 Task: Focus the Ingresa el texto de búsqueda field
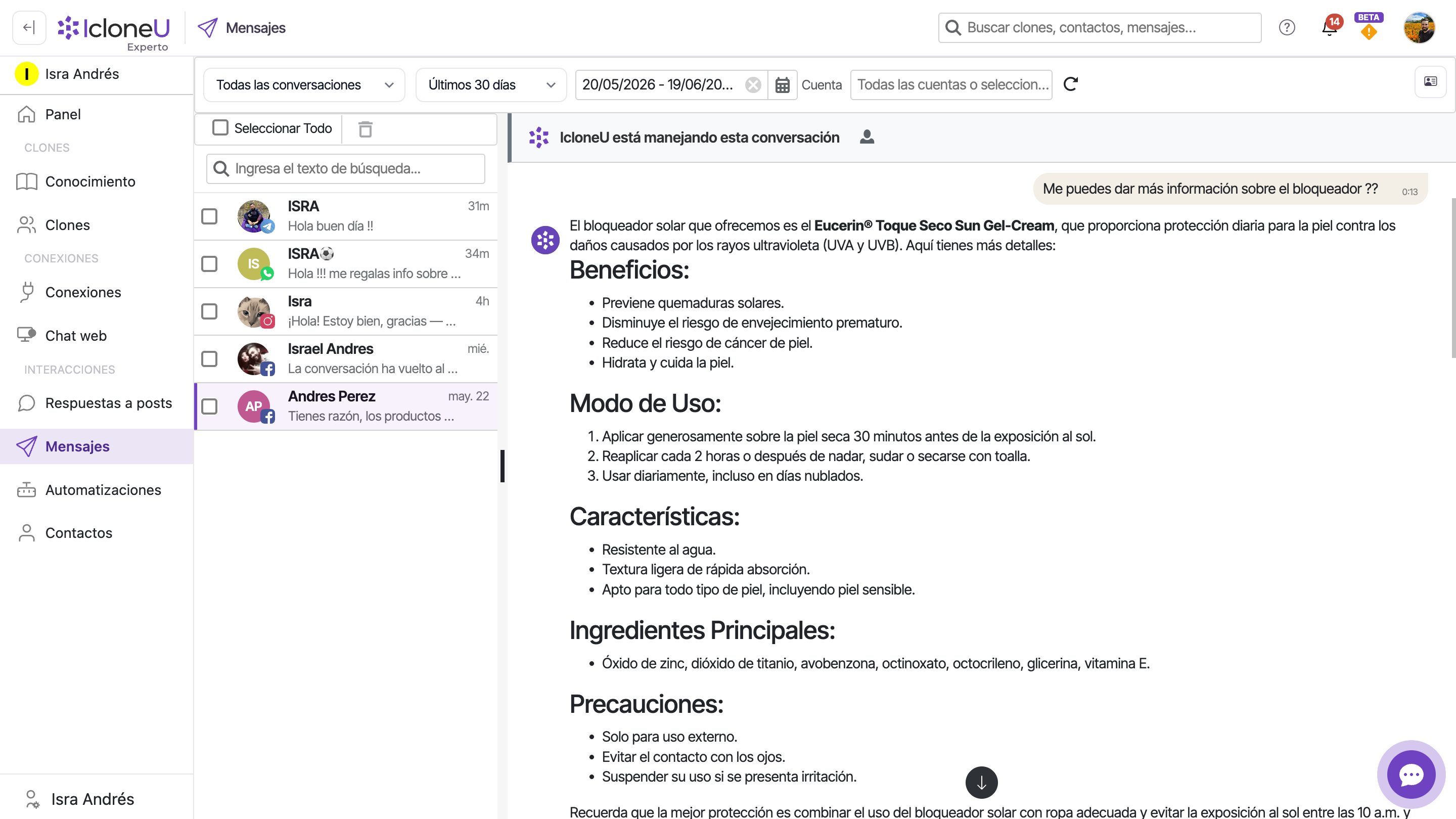click(345, 168)
